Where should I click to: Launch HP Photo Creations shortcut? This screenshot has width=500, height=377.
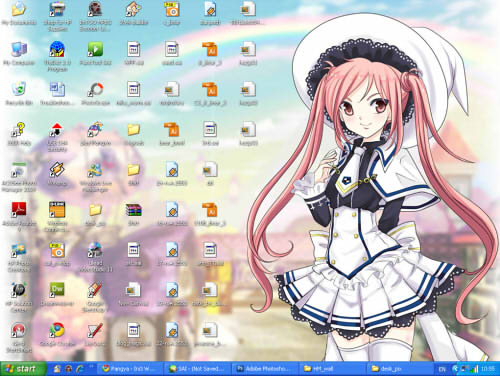tap(19, 250)
